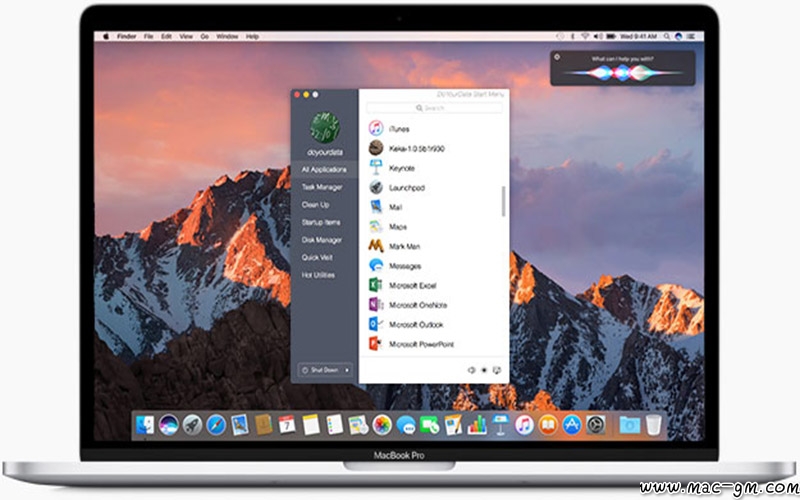Open FaceTime in the Dock
The height and width of the screenshot is (500, 800).
coord(429,424)
